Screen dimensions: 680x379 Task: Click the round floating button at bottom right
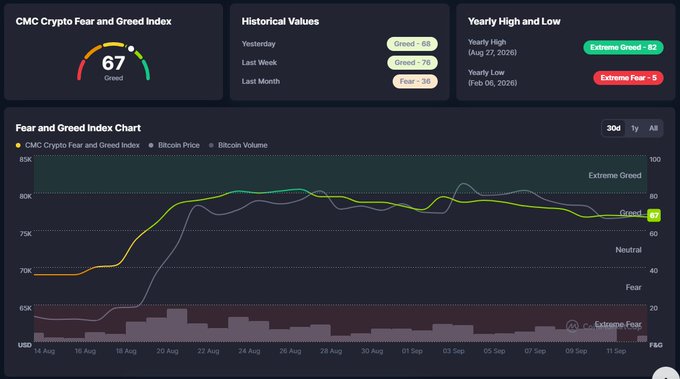(666, 373)
